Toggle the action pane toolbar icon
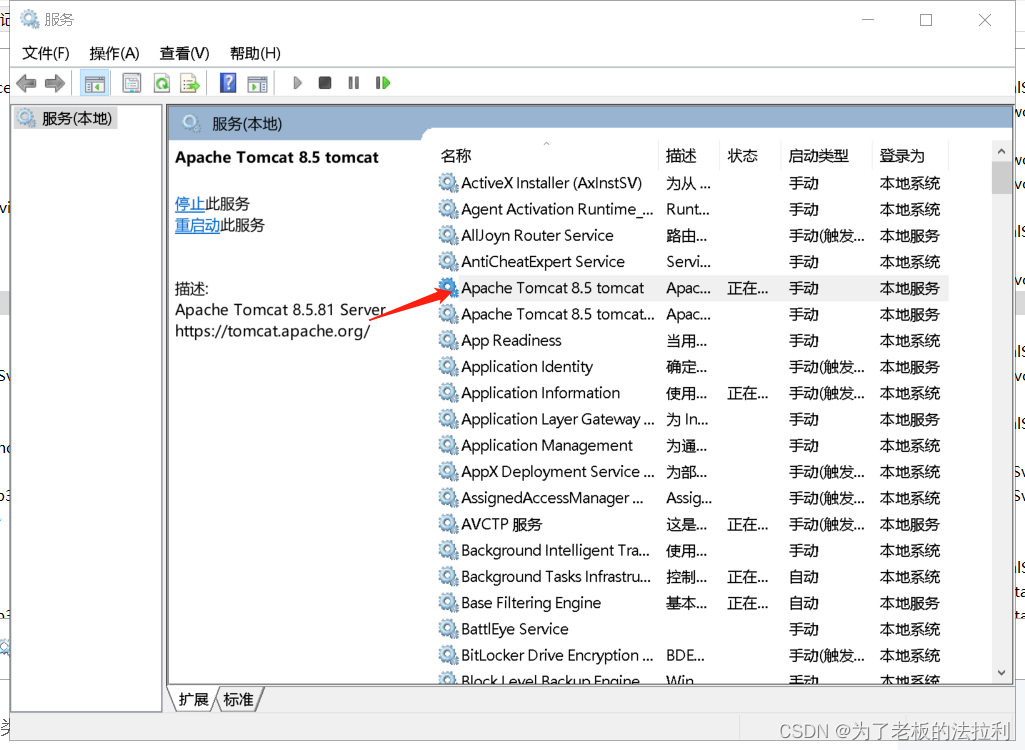The height and width of the screenshot is (750, 1025). coord(257,83)
